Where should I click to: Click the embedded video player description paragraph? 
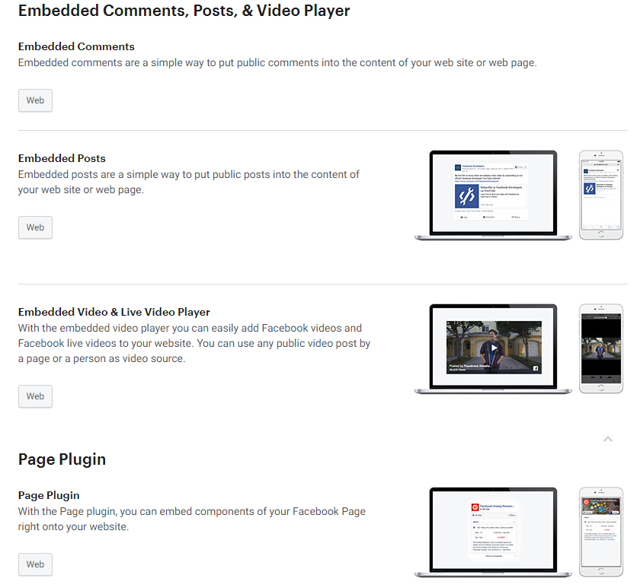pyautogui.click(x=194, y=343)
